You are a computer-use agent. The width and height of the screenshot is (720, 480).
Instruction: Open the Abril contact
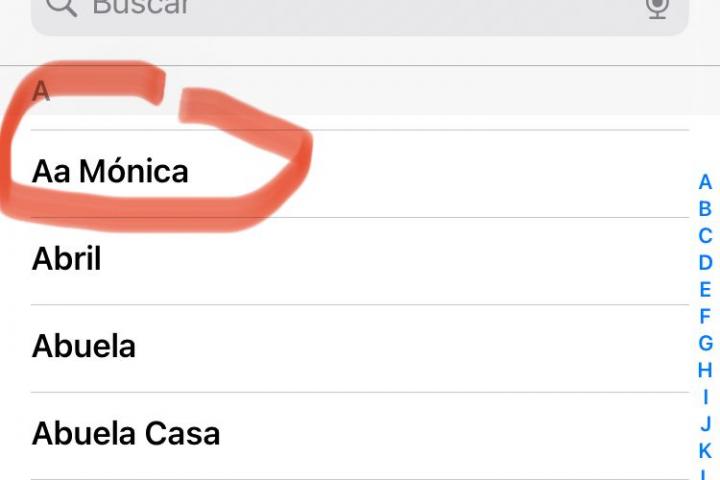[x=67, y=260]
